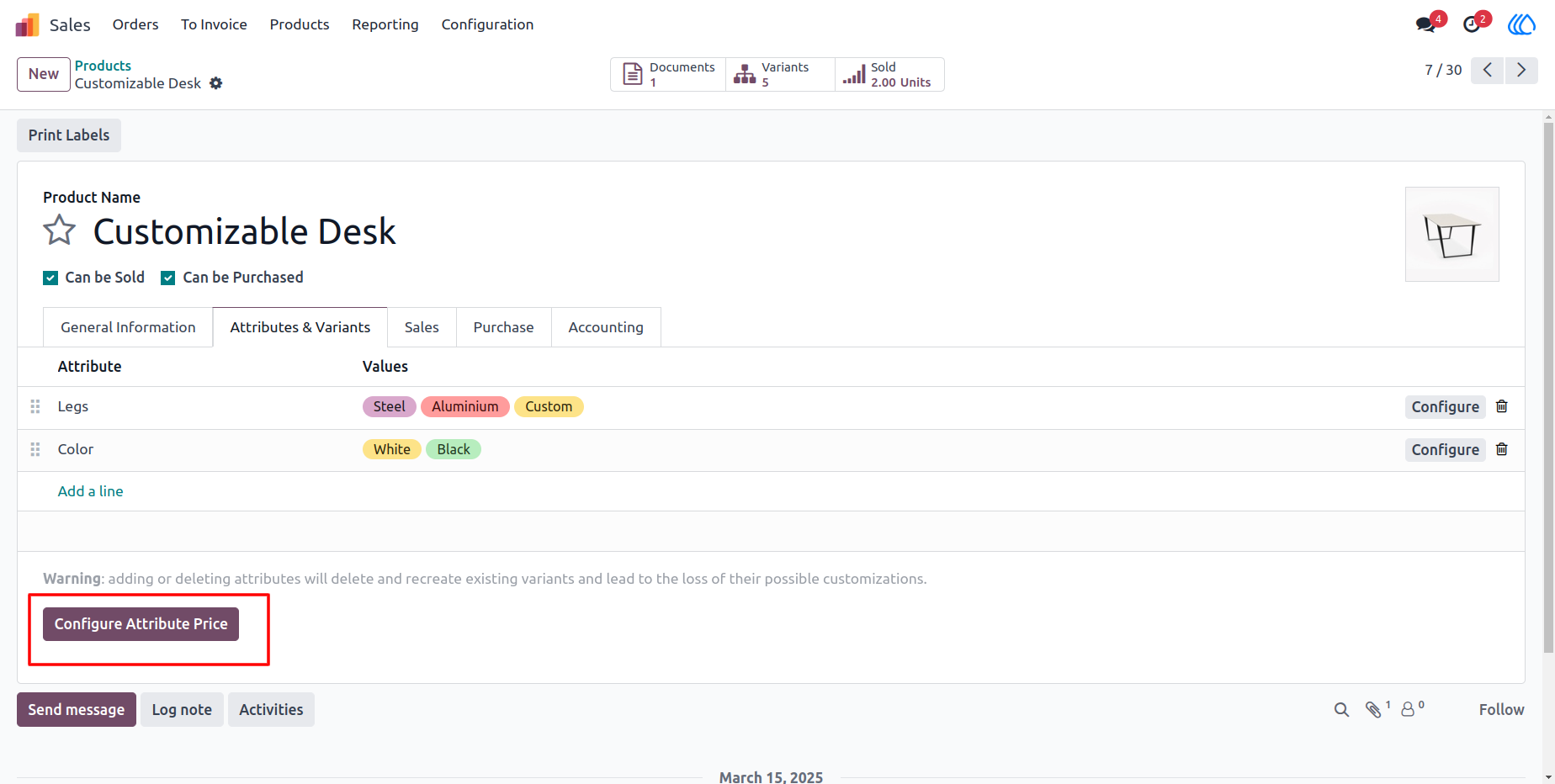Uncheck Can be Sold checkbox

50,278
